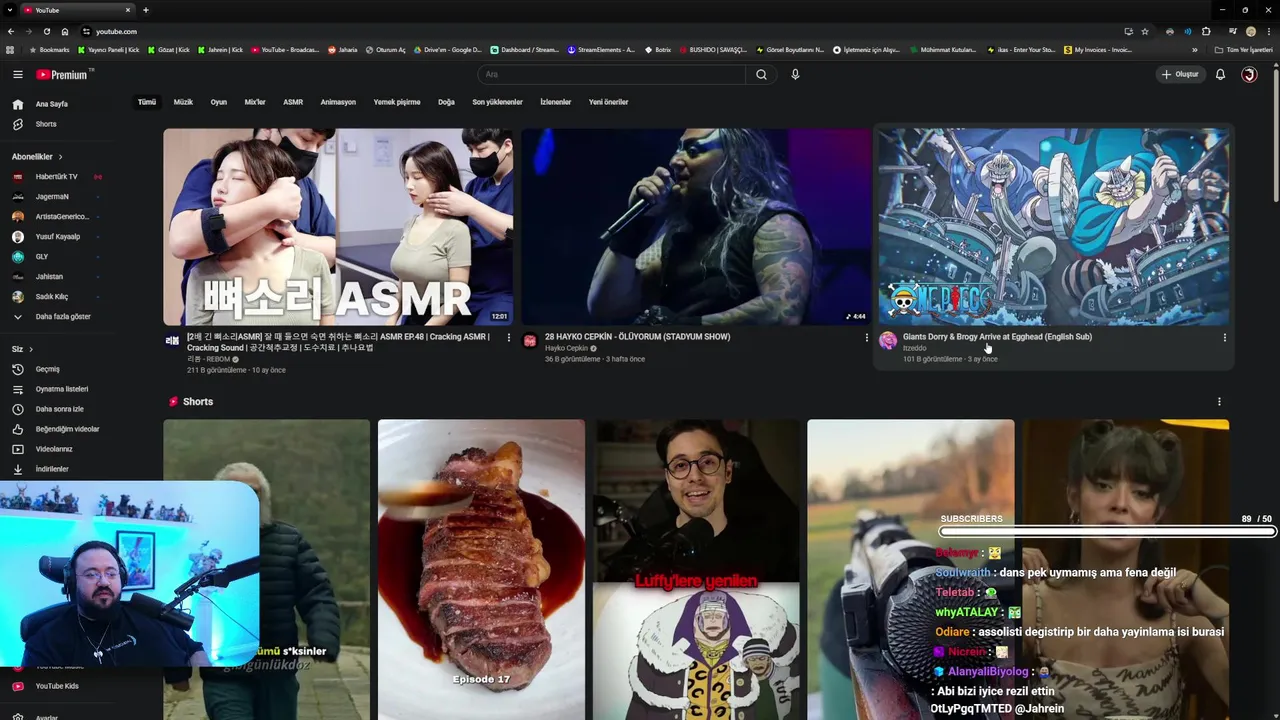The width and height of the screenshot is (1280, 720).
Task: Open the account avatar menu on YouTube
Action: click(x=1249, y=74)
